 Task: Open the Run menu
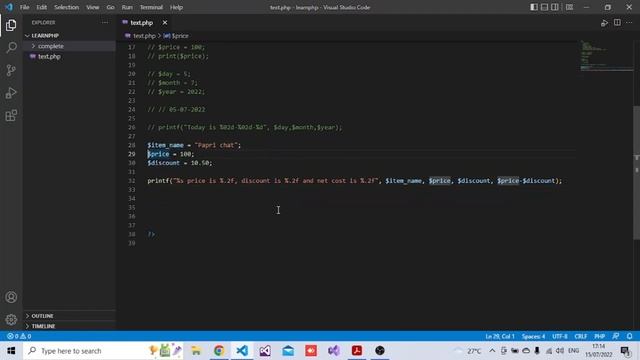[x=127, y=7]
